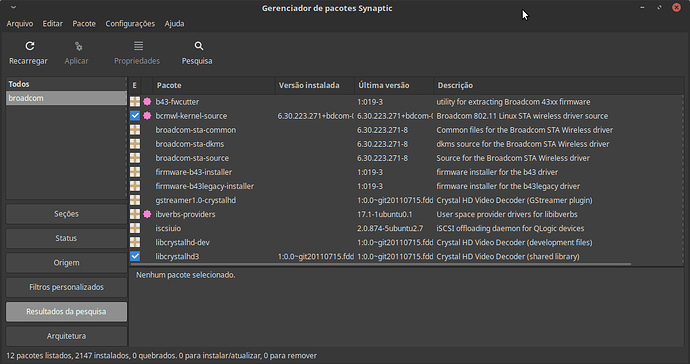
Task: Mark status box of gstreamer1.0-crystalhd
Action: (135, 200)
